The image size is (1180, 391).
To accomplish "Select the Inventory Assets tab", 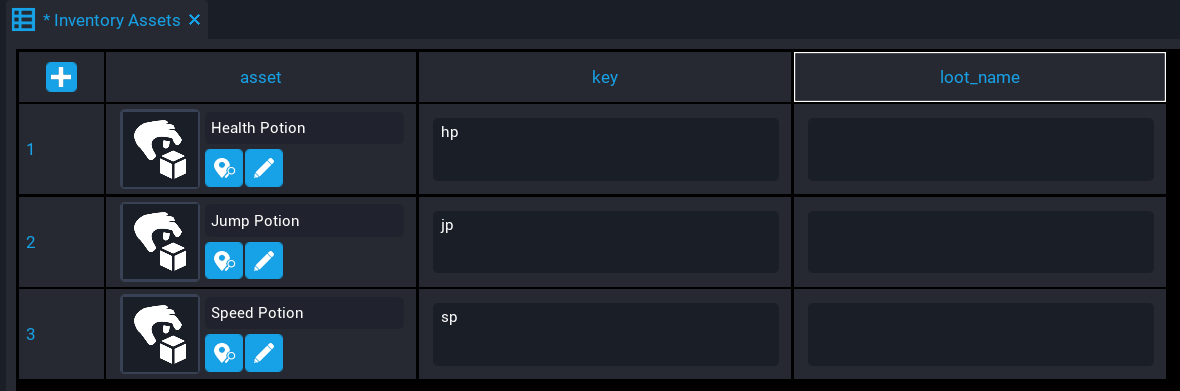I will point(110,20).
